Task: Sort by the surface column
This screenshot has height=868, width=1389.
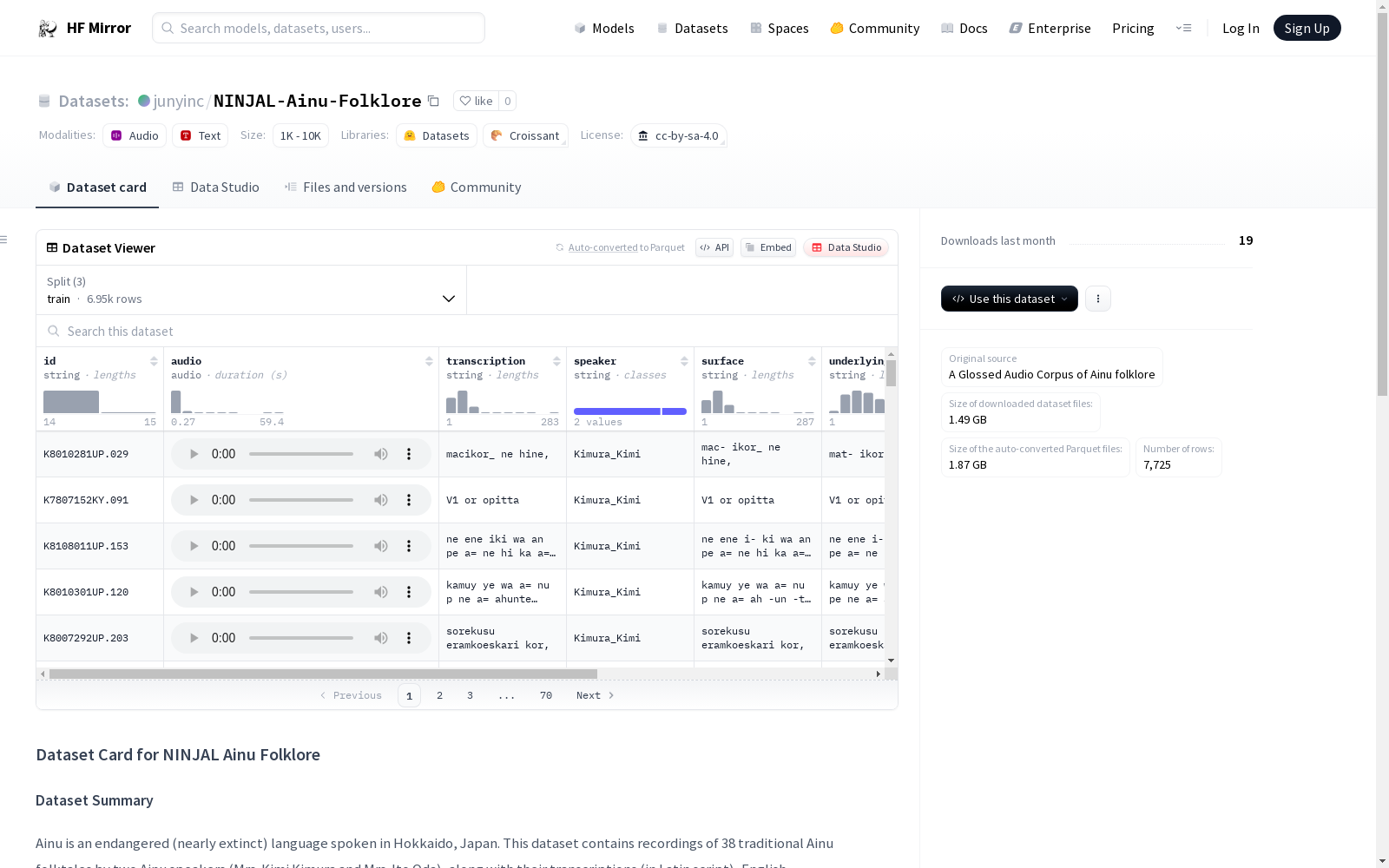Action: pos(812,361)
